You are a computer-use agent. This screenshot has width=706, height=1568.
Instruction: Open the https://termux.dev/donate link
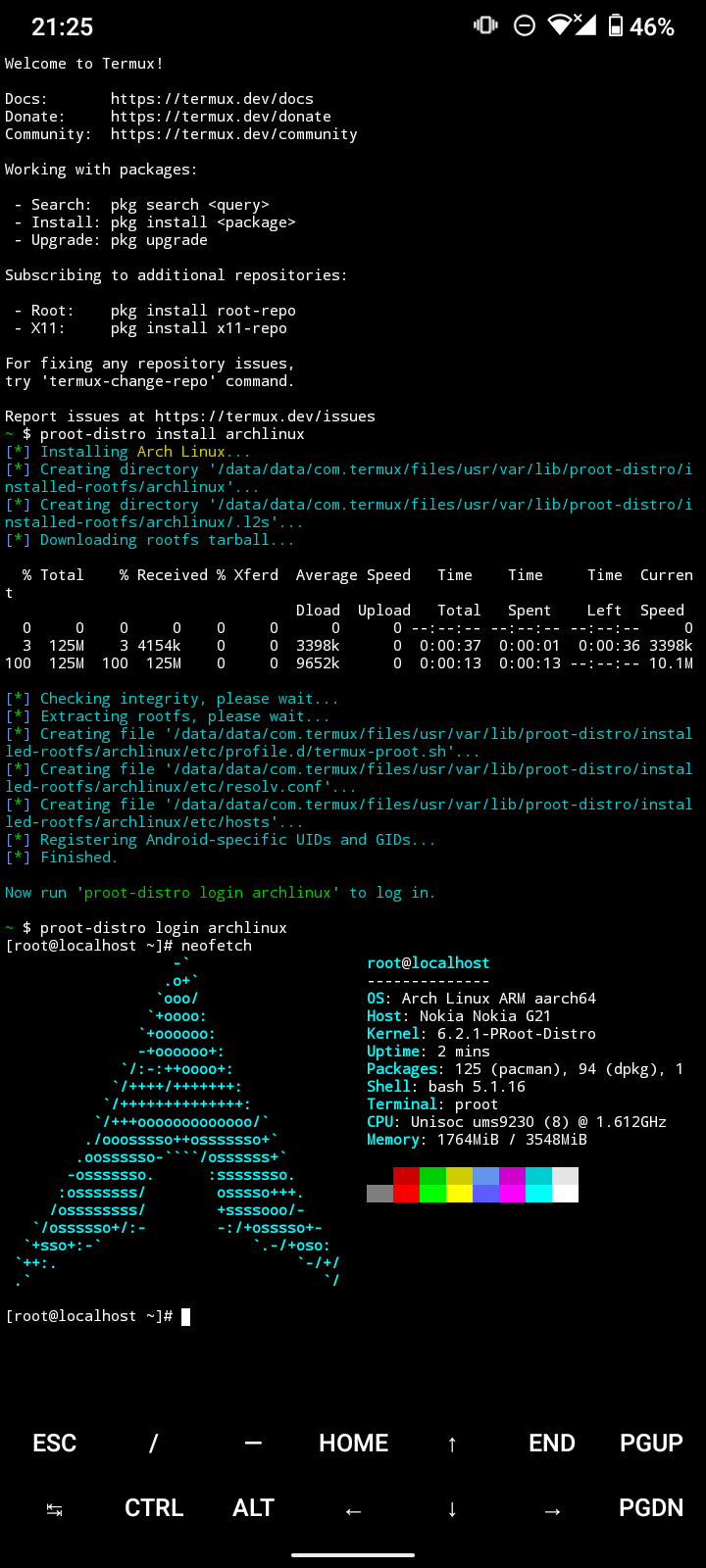point(221,117)
